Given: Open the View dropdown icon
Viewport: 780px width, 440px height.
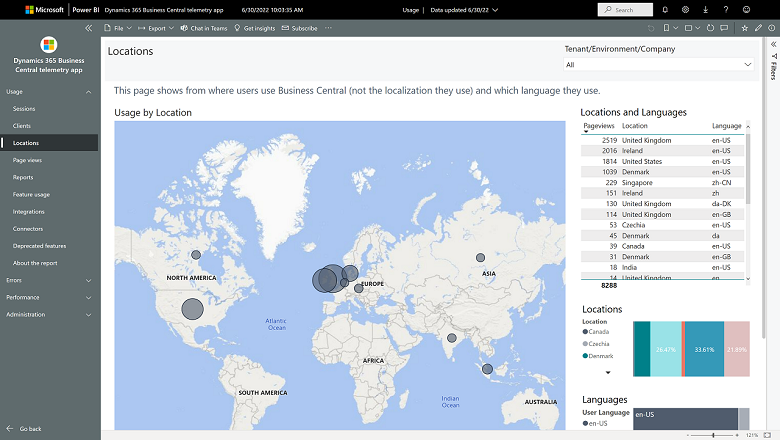Looking at the screenshot, I should (x=692, y=28).
